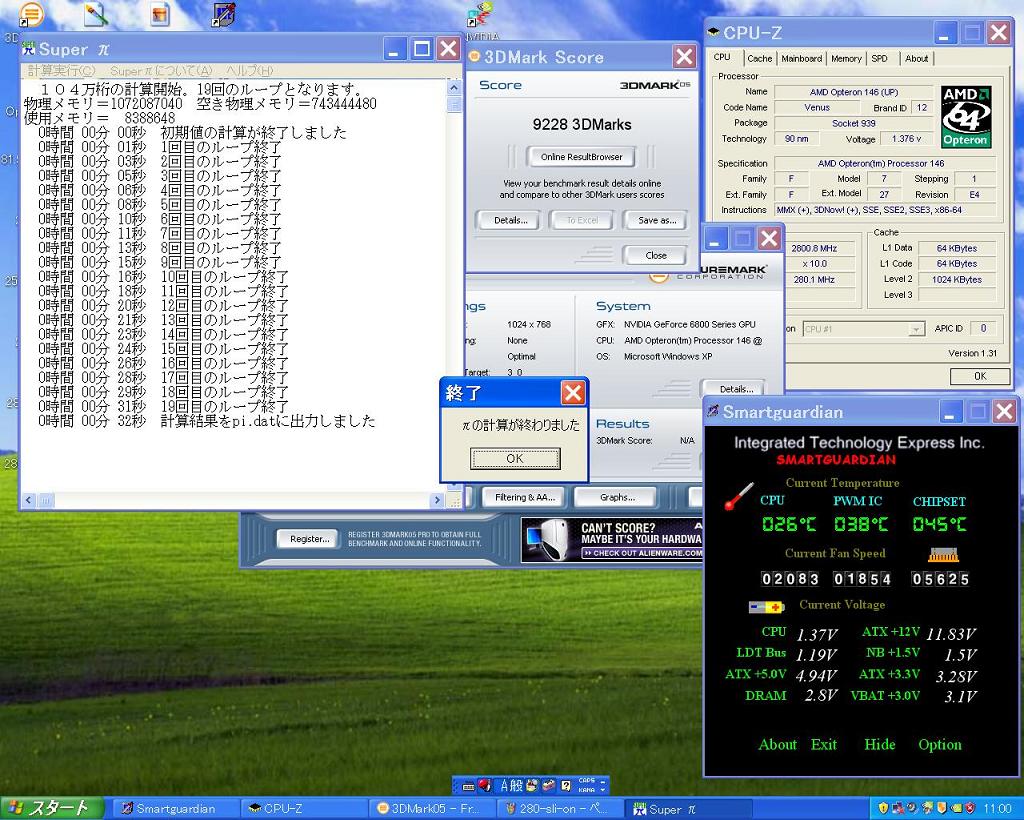Click Graphs... button in 3DMark05
The height and width of the screenshot is (820, 1024).
[616, 497]
